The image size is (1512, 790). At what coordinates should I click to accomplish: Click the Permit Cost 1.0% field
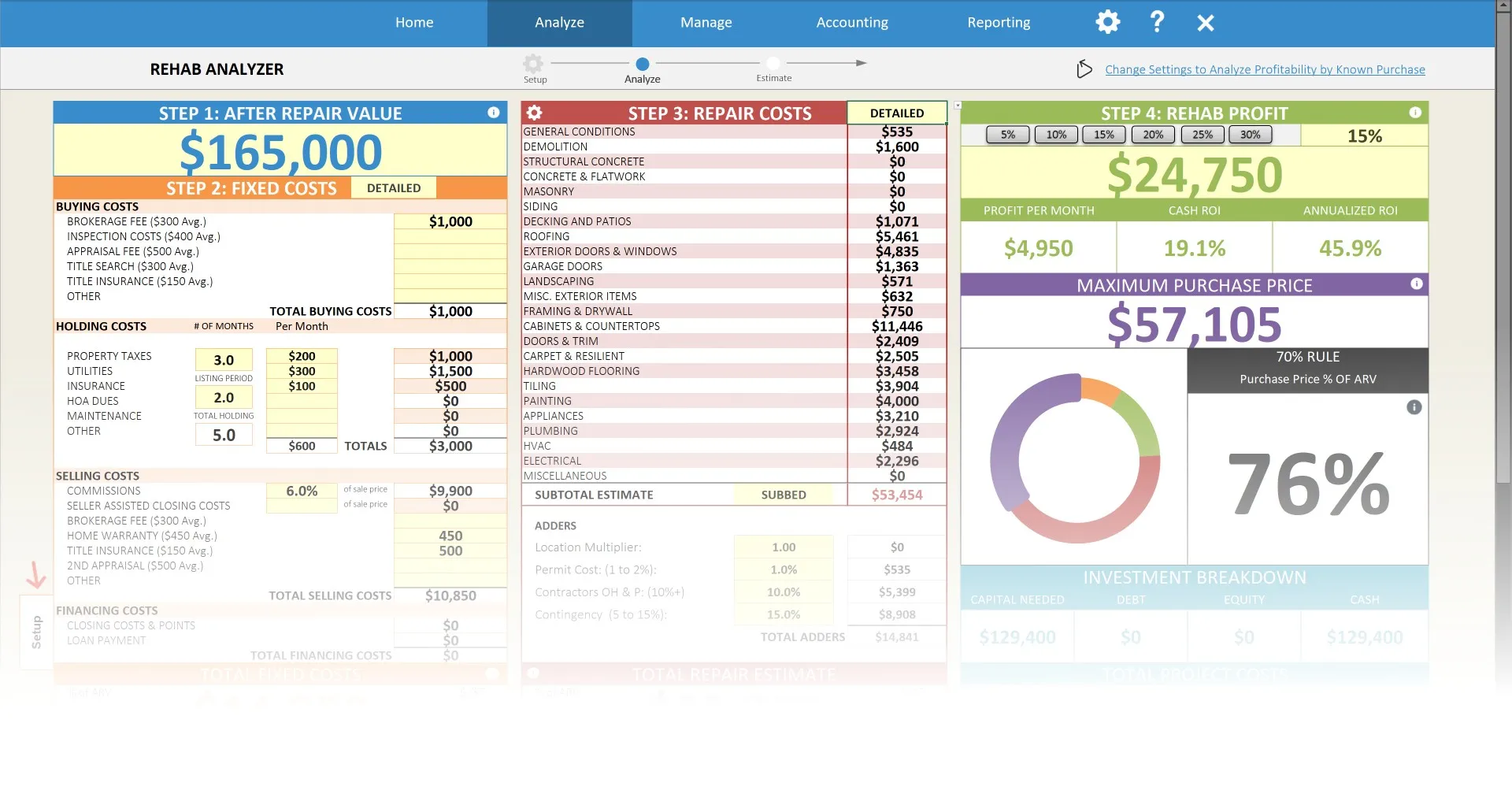pyautogui.click(x=784, y=569)
